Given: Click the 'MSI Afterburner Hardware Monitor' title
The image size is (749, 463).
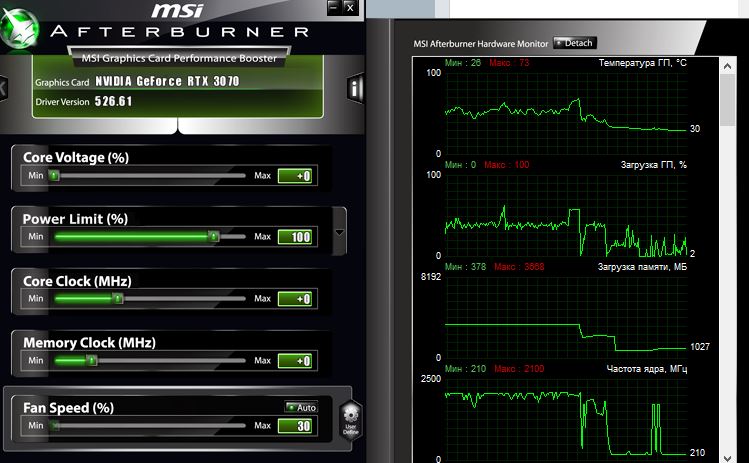Looking at the screenshot, I should click(481, 44).
